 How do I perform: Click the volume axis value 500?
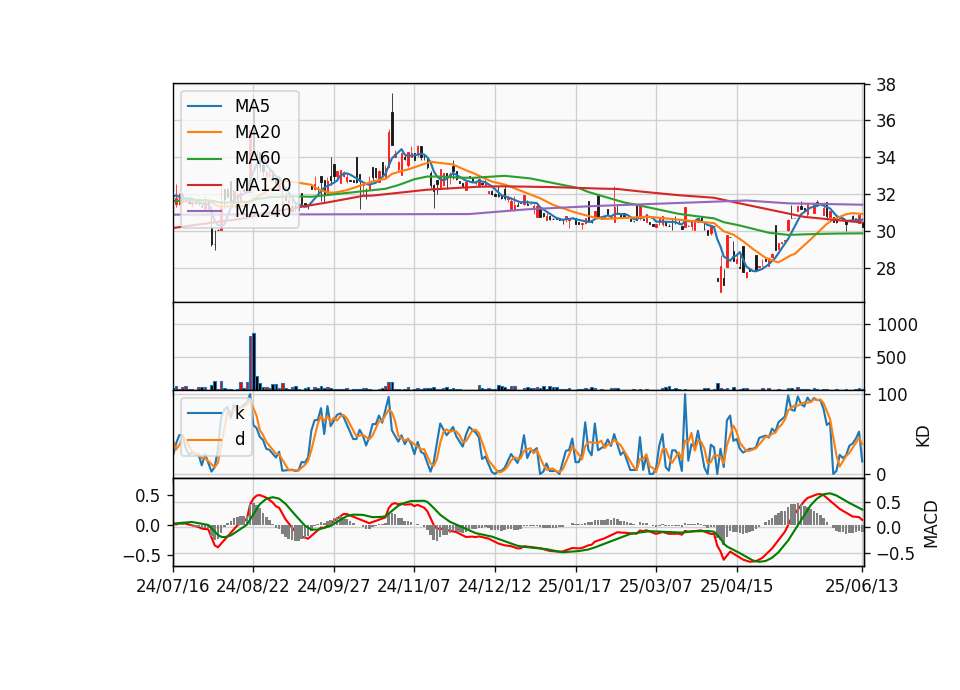(x=891, y=358)
